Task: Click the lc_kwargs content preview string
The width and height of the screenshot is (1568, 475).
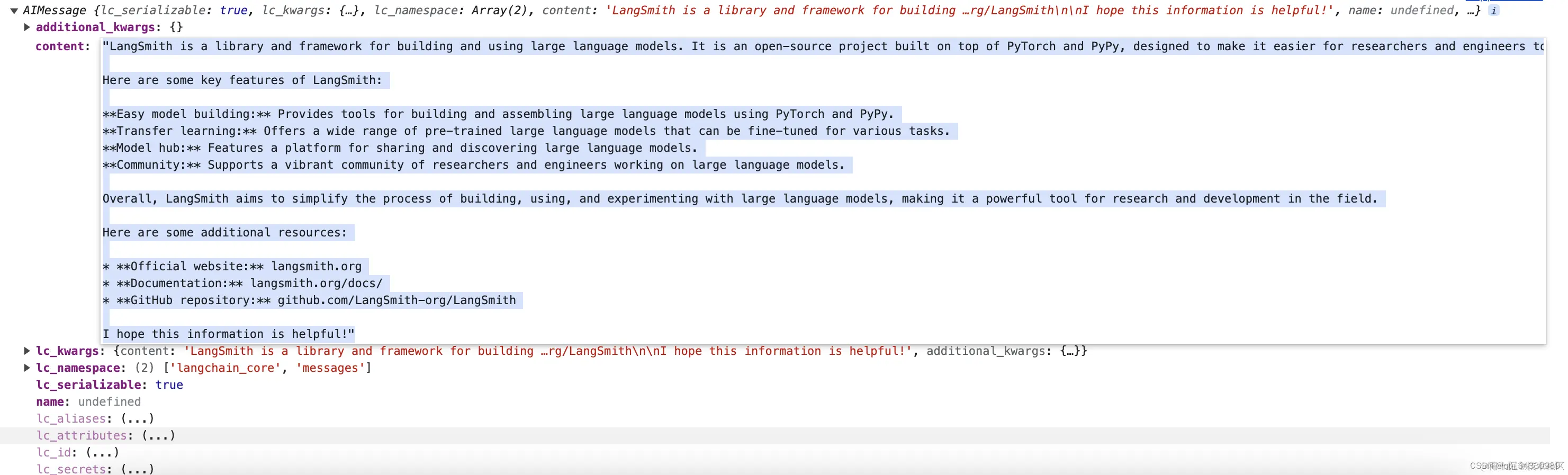Action: [548, 351]
